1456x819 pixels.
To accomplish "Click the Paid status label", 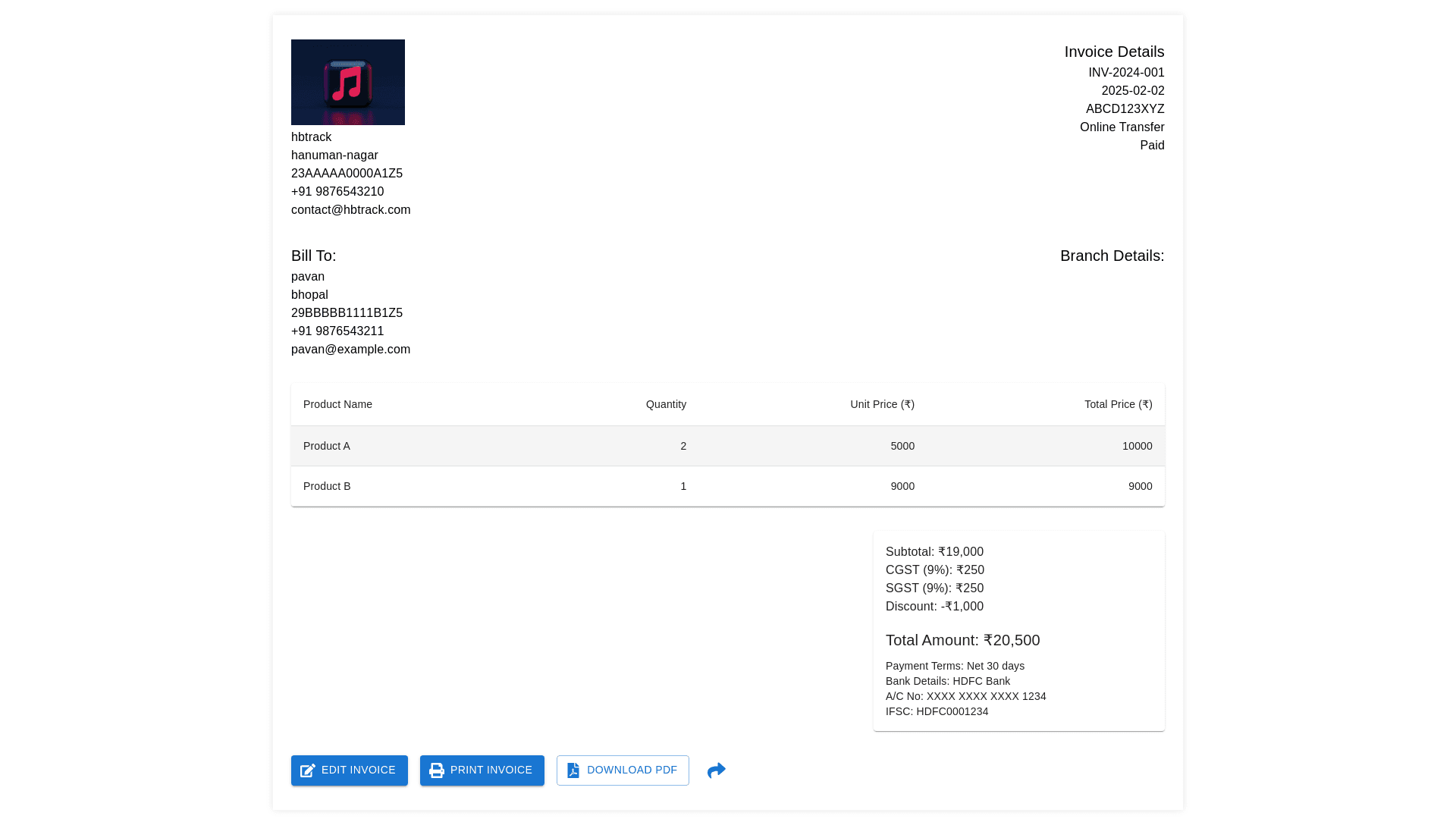I will [1152, 146].
